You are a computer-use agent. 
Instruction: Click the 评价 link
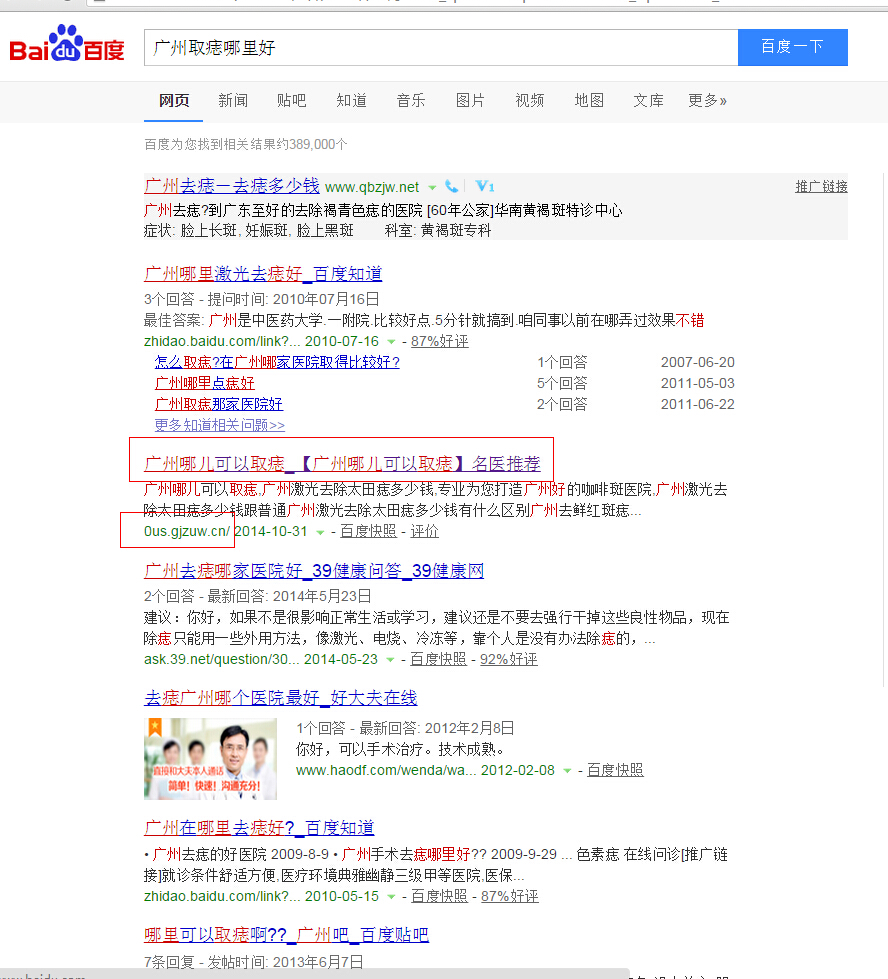425,531
